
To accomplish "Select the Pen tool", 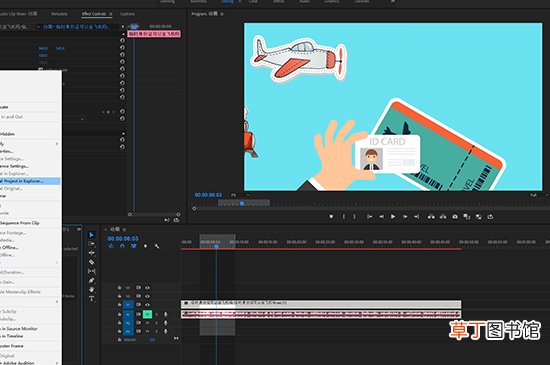I will click(92, 280).
